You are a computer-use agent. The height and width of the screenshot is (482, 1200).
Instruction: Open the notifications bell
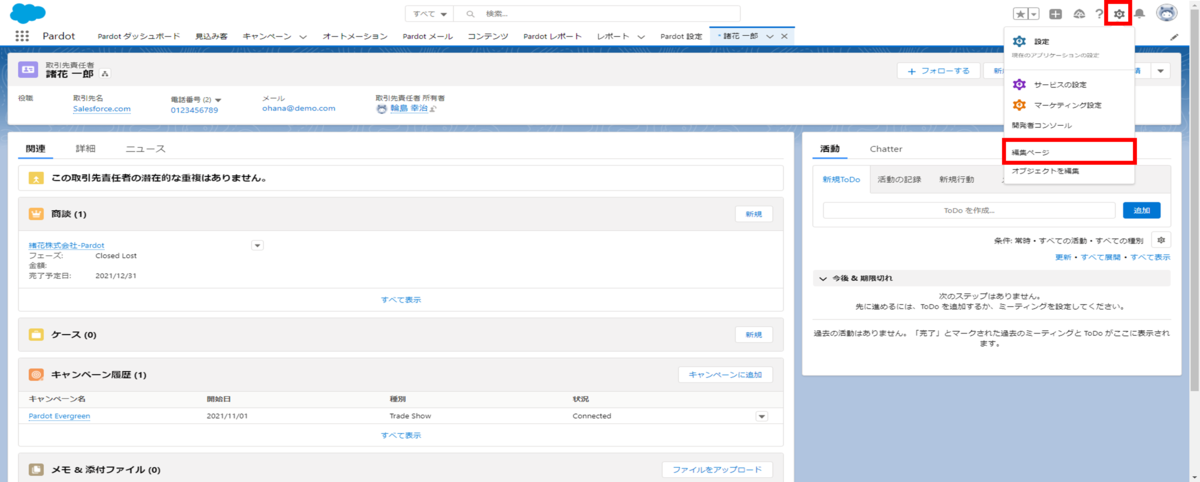coord(1139,14)
